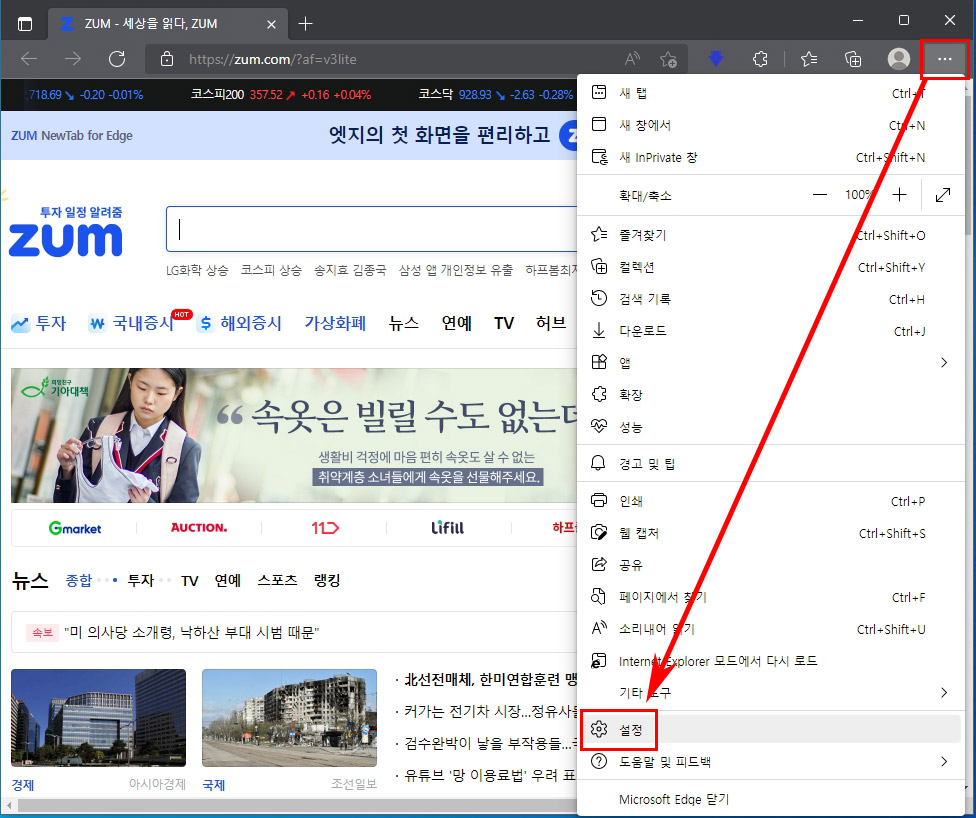Click the 국제 news destroyed building thumbnail
Viewport: 976px width, 818px height.
coord(289,718)
